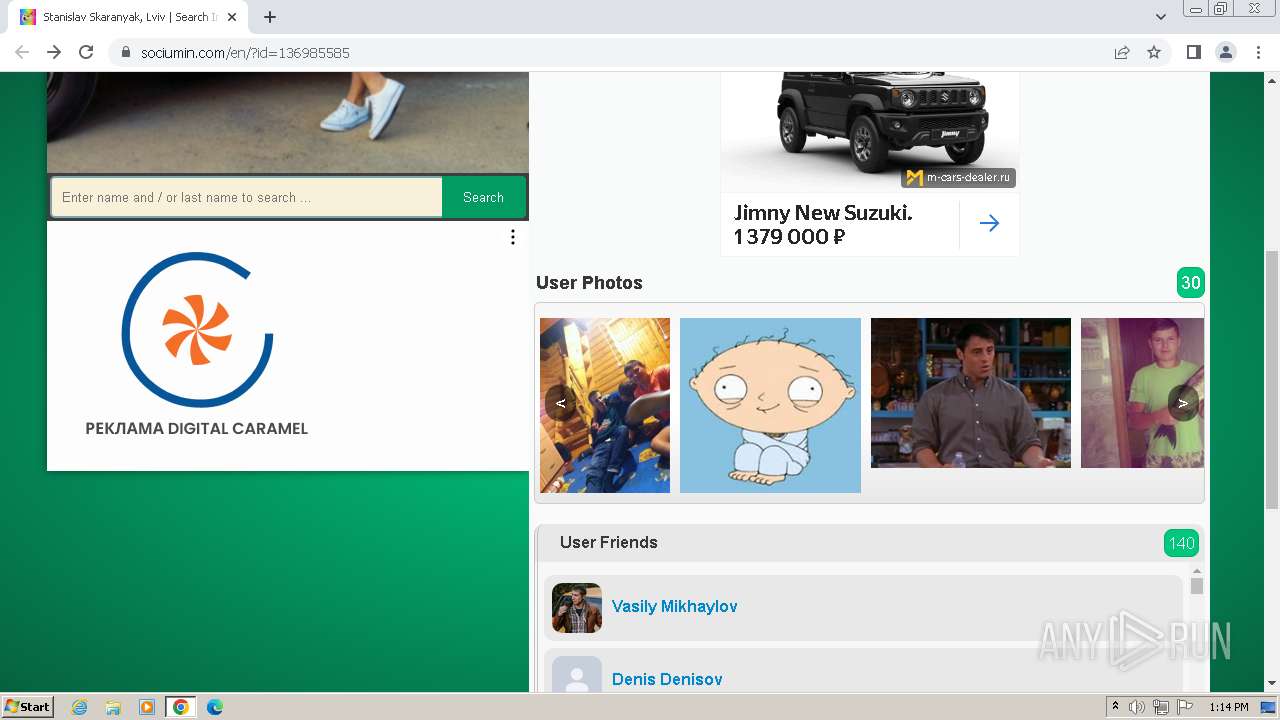The width and height of the screenshot is (1280, 720).
Task: Click the User Photos count badge 30
Action: point(1190,283)
